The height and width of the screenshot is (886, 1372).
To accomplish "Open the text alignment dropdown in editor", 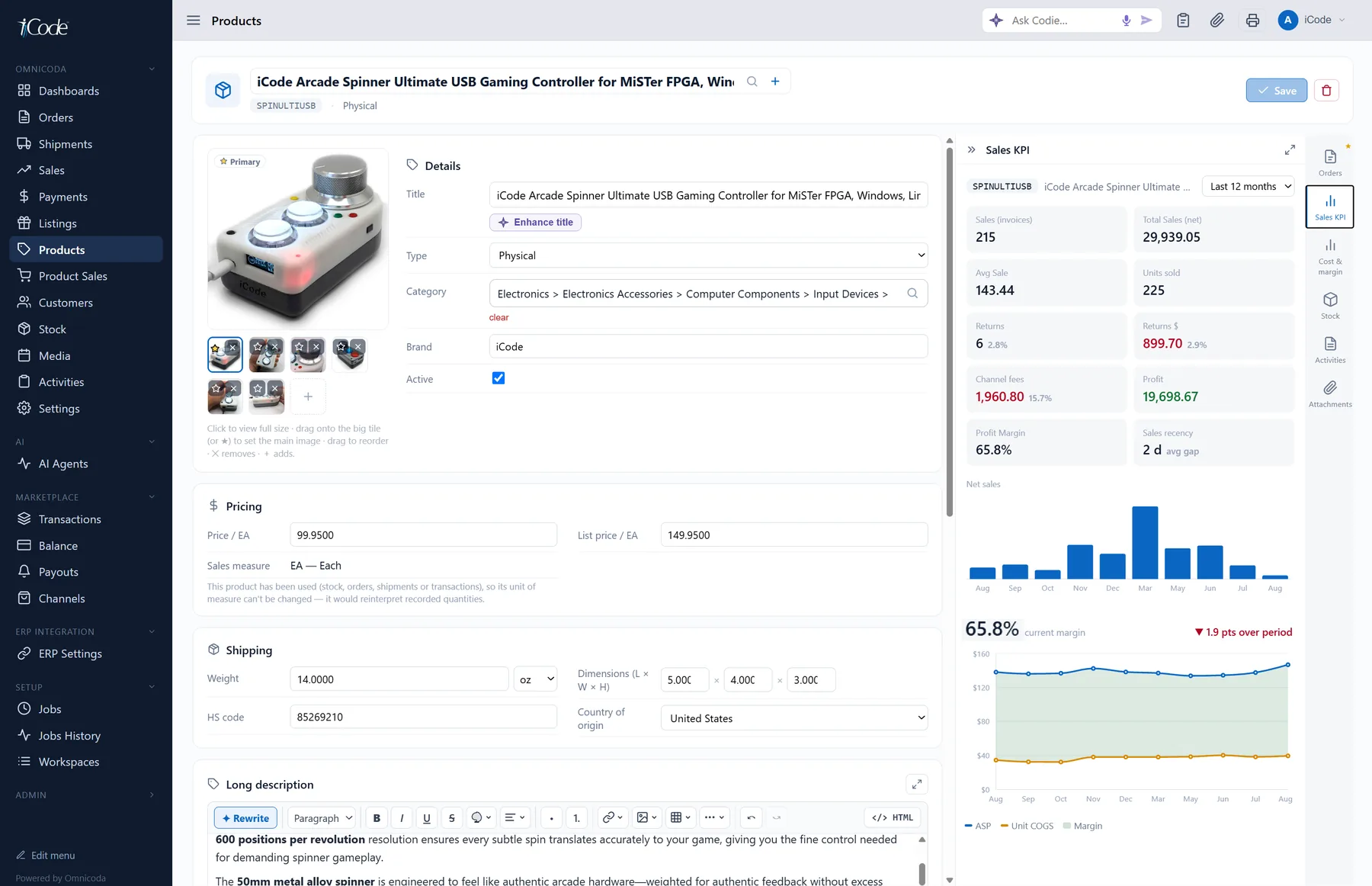I will [514, 817].
